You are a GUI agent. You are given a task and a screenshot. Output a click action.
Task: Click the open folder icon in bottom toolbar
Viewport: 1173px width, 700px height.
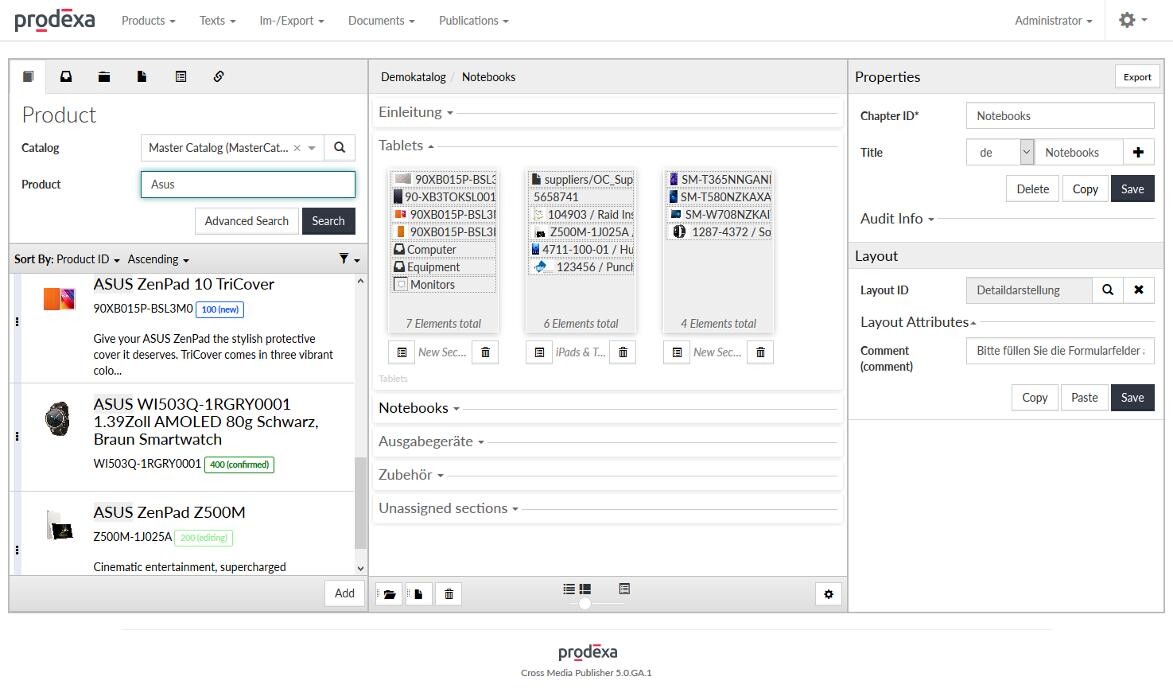pyautogui.click(x=389, y=594)
